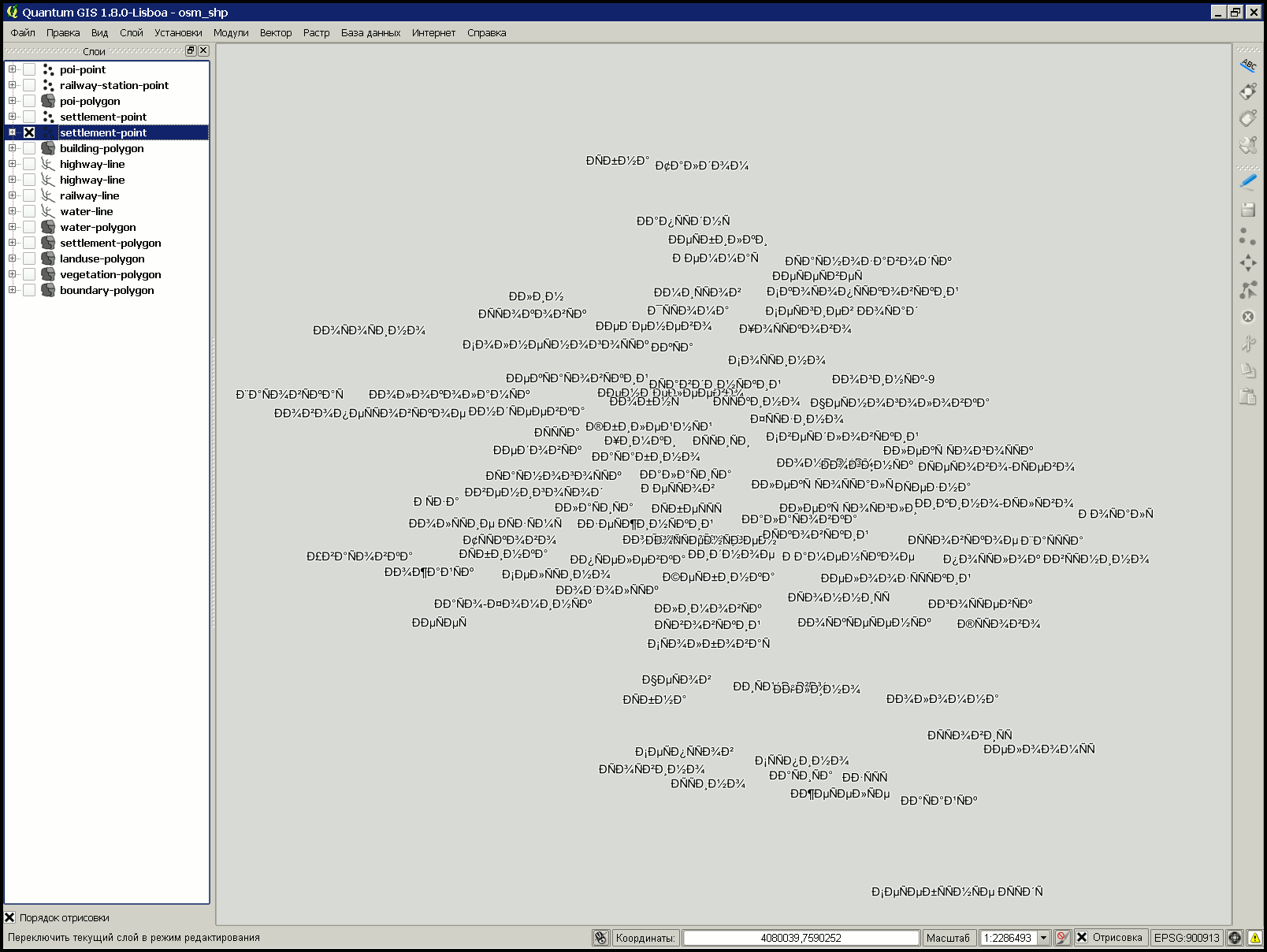The image size is (1267, 952).
Task: Click the EPSG:900913 projection button
Action: coord(1187,938)
